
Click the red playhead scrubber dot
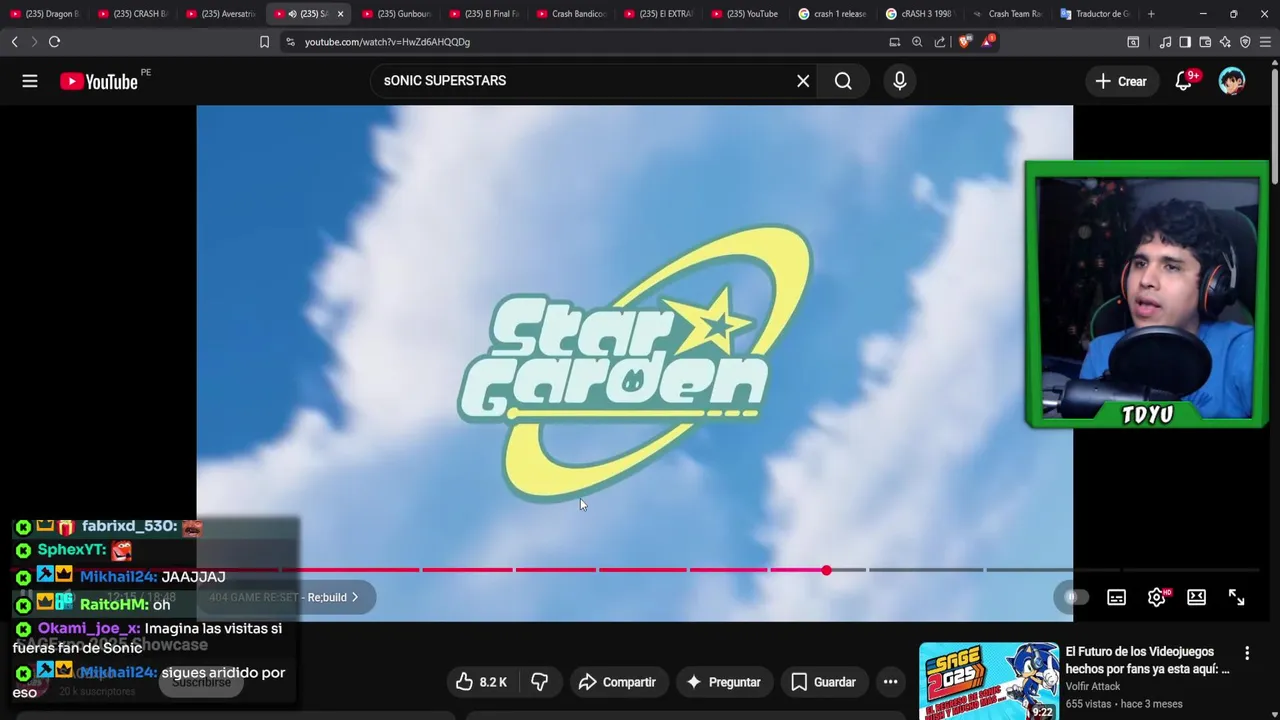pyautogui.click(x=826, y=570)
